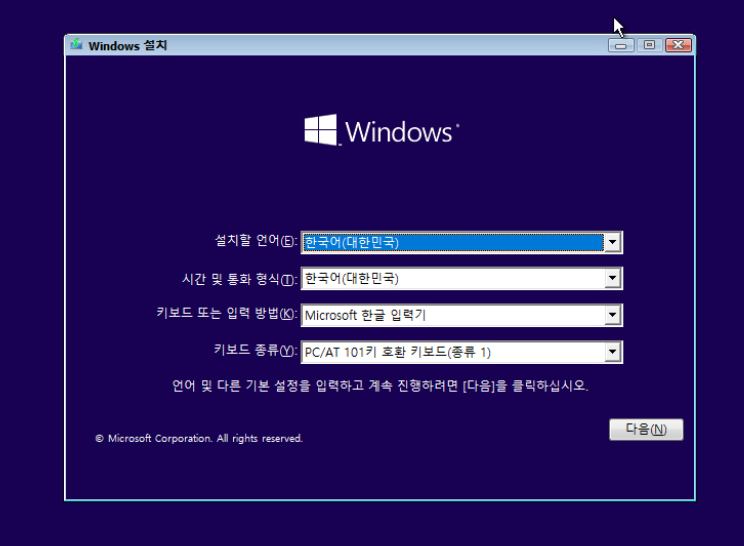The height and width of the screenshot is (546, 744).
Task: Click the 설치할 언어(E) label
Action: tap(256, 241)
